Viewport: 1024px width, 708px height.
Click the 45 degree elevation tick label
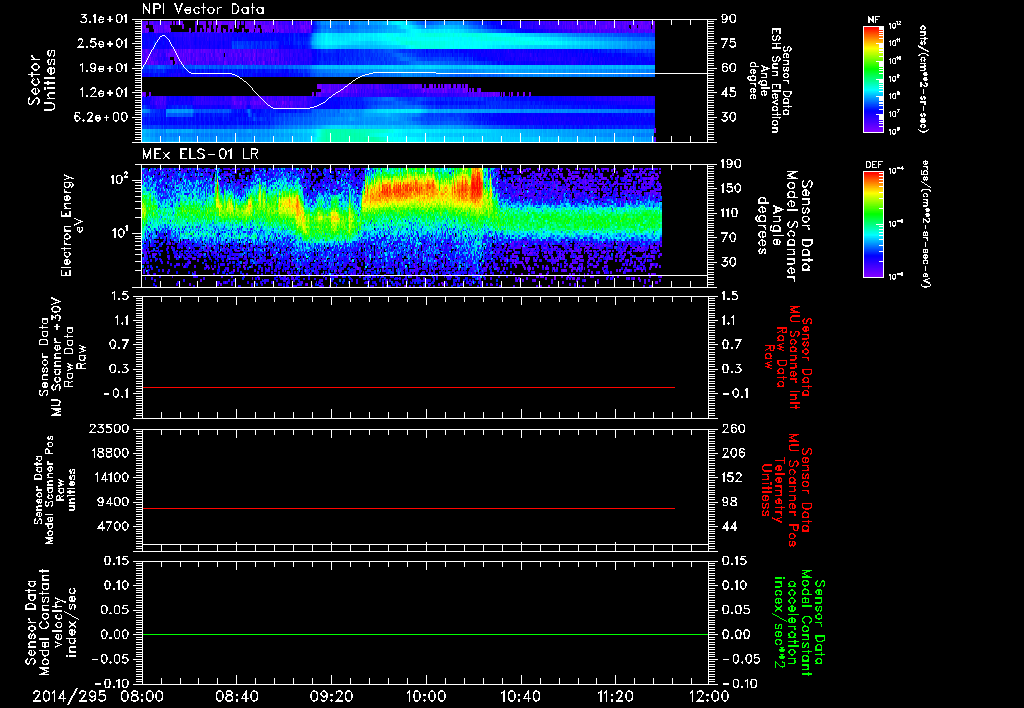(728, 93)
